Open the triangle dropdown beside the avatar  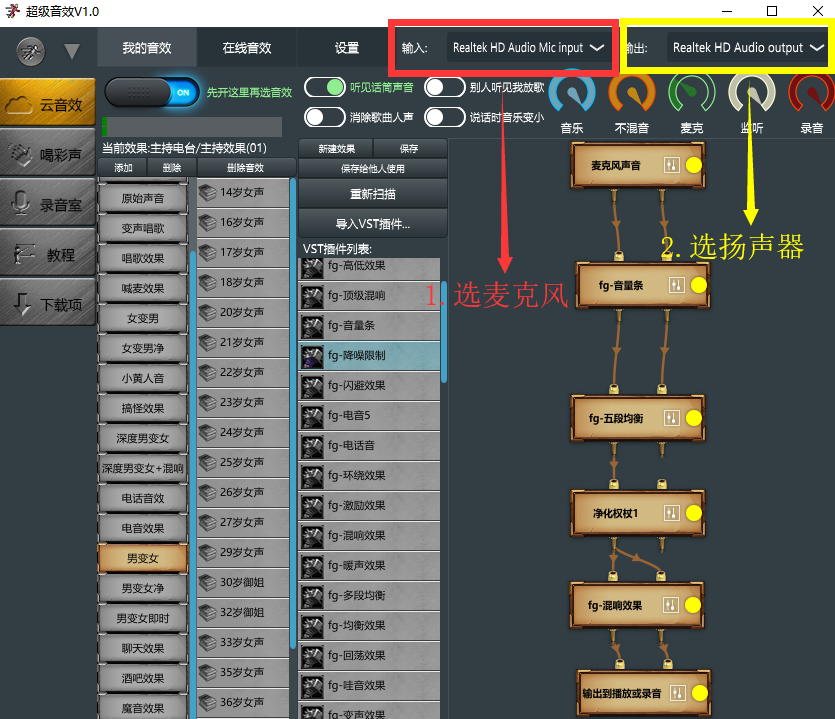click(x=72, y=52)
